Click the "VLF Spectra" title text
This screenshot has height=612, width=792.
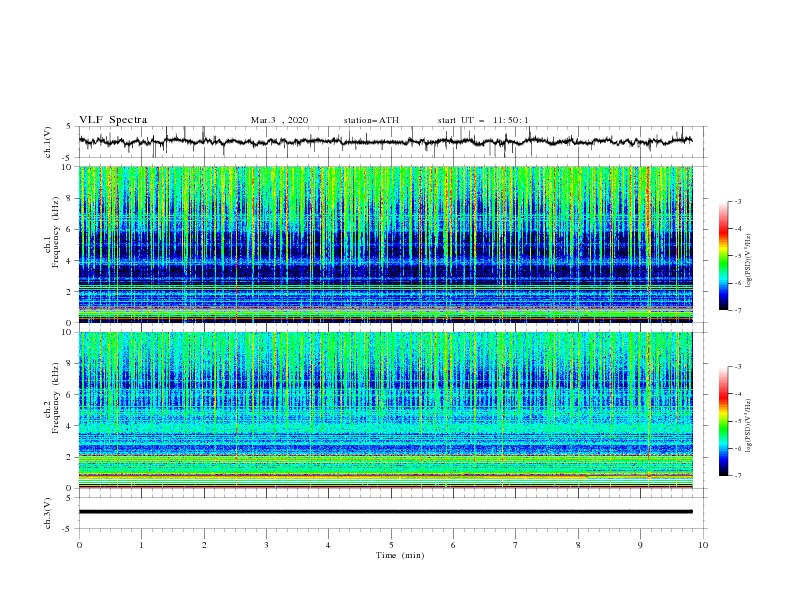[x=113, y=120]
